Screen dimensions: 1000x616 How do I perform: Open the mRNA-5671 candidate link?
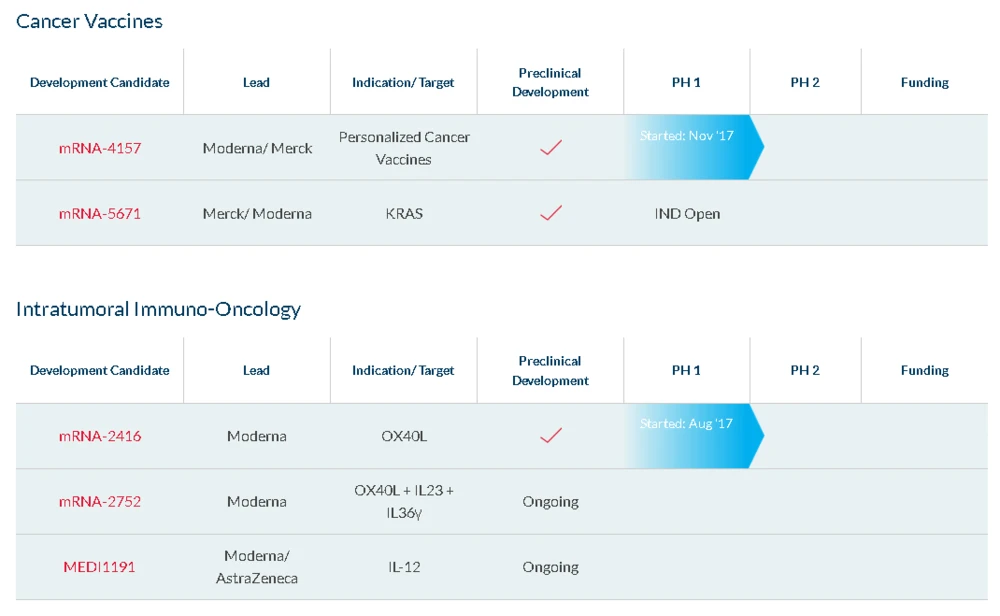(99, 213)
